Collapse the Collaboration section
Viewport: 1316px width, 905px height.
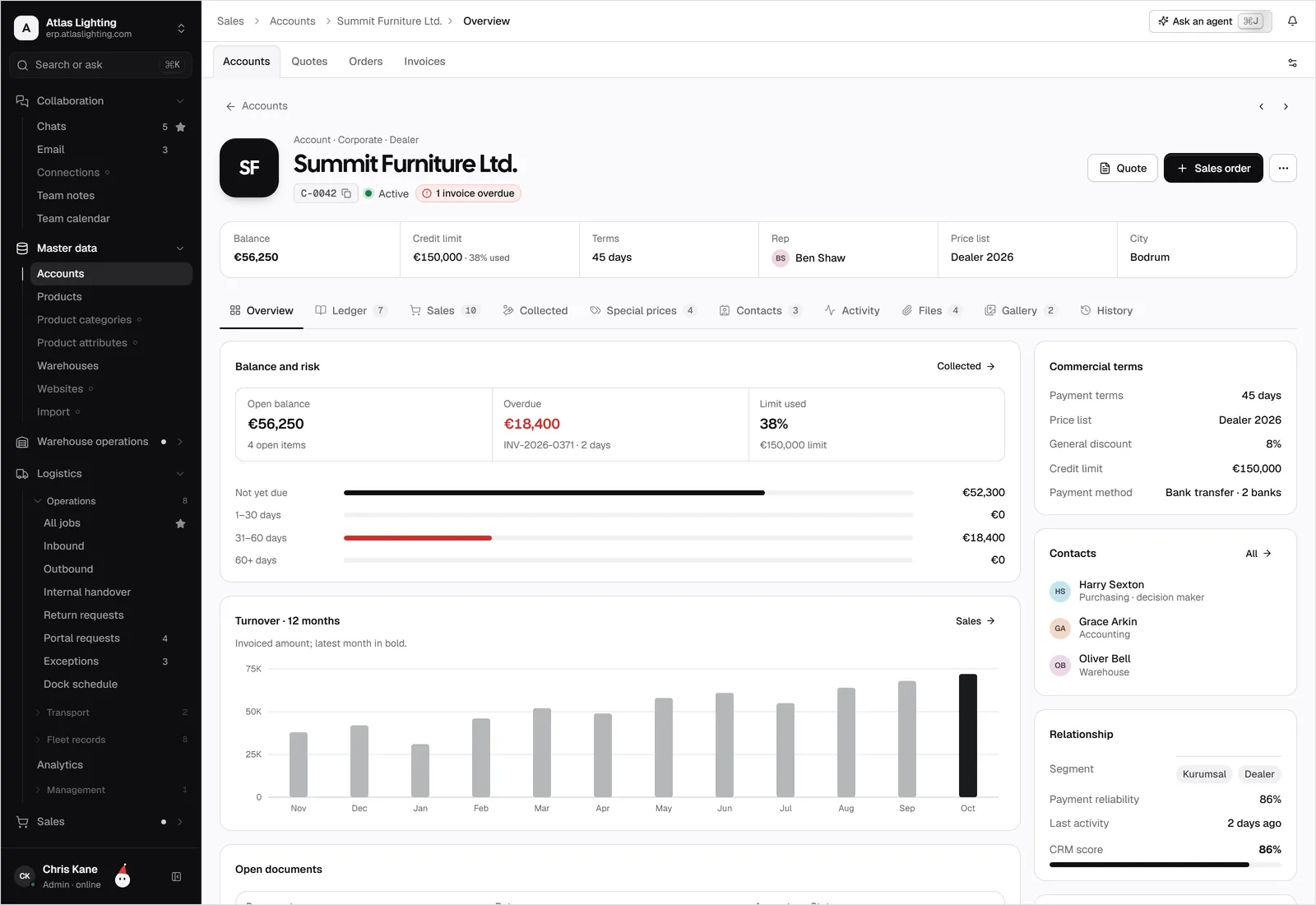coord(180,101)
